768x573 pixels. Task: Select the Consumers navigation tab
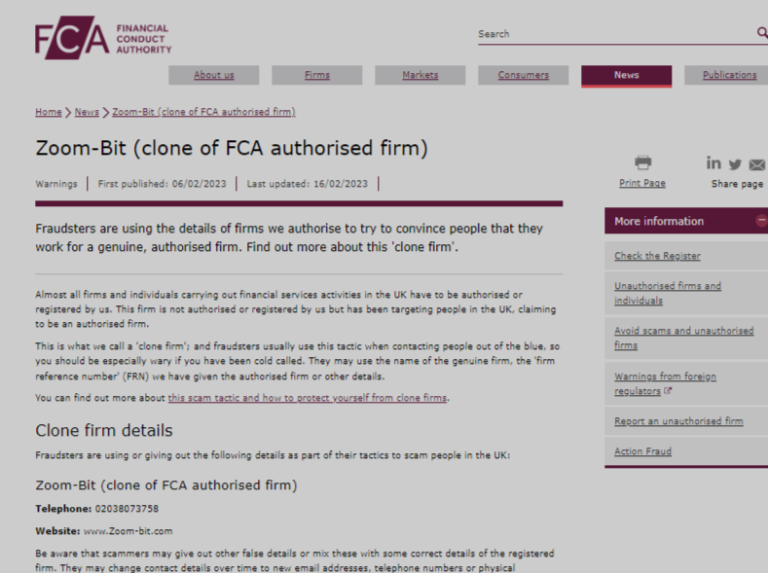pyautogui.click(x=523, y=75)
